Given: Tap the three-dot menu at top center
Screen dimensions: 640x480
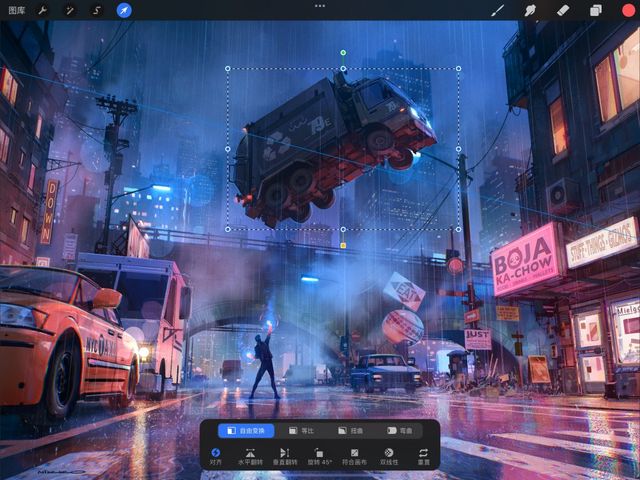Looking at the screenshot, I should (x=320, y=6).
